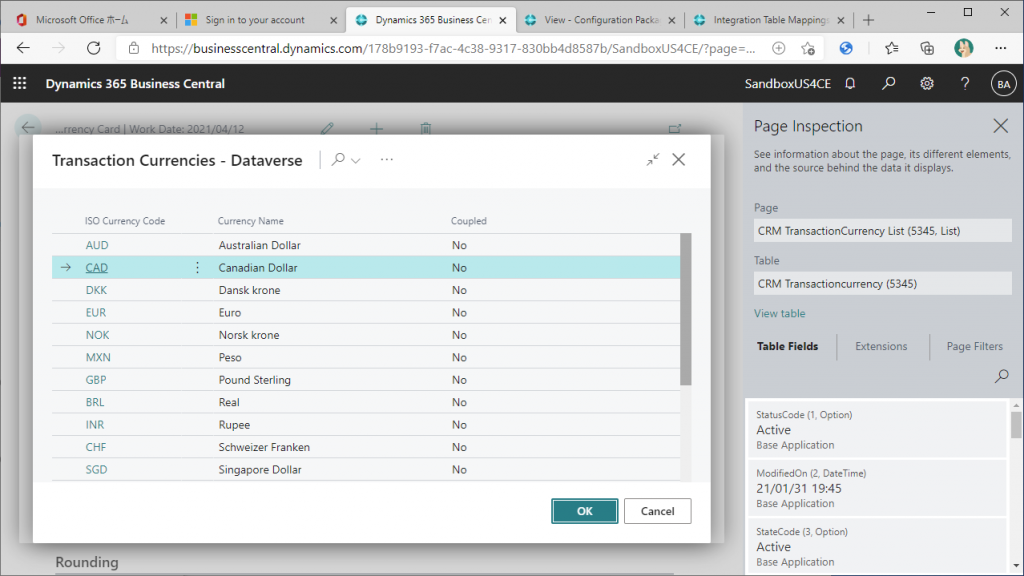
Task: Click the Currency Name column header
Action: coord(251,221)
